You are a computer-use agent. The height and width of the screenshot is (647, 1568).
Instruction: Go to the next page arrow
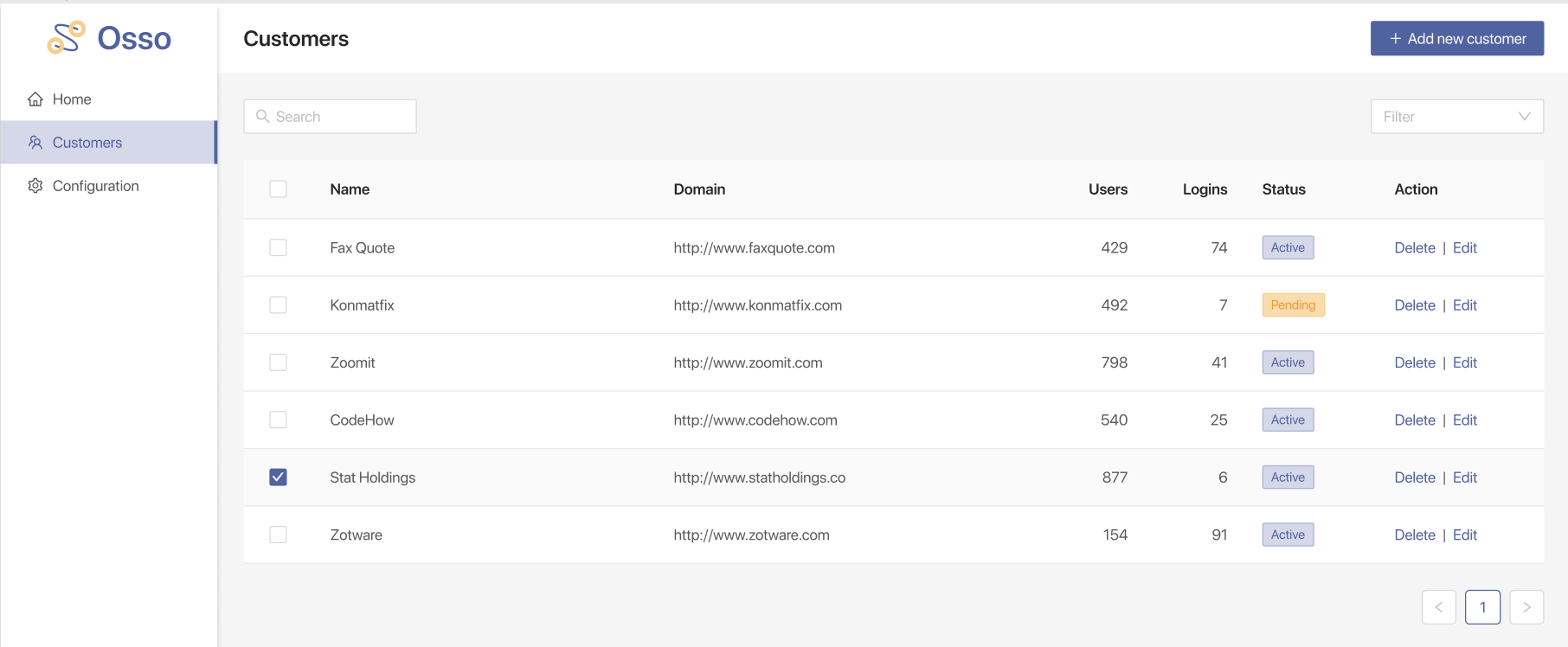tap(1526, 607)
